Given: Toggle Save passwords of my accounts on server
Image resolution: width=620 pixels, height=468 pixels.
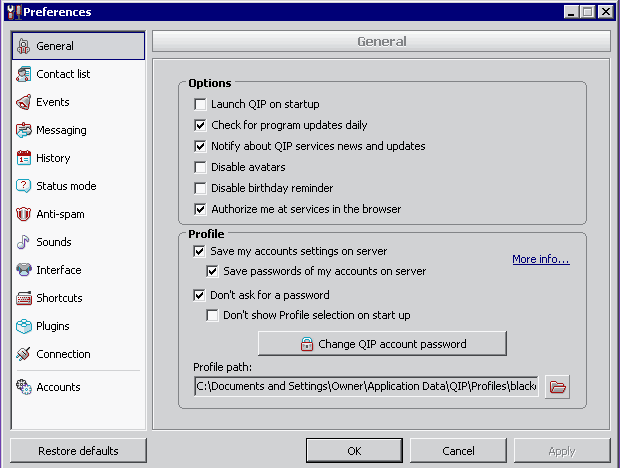Looking at the screenshot, I should [212, 271].
